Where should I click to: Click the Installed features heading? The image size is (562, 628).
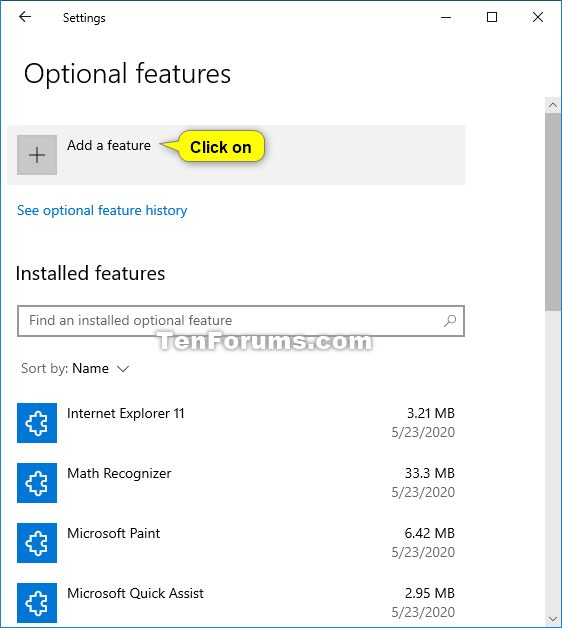click(x=91, y=274)
